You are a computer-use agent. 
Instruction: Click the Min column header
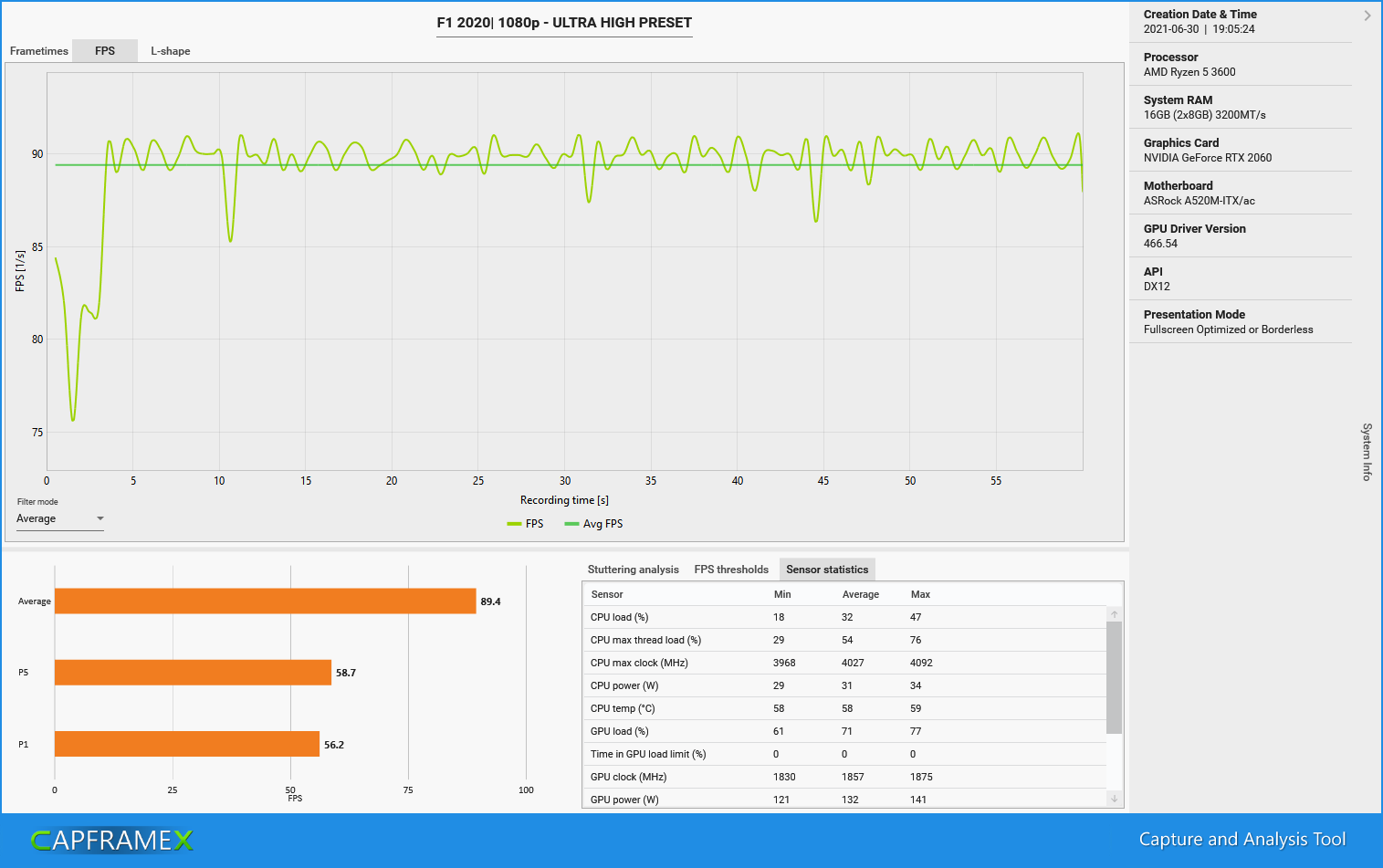click(782, 594)
